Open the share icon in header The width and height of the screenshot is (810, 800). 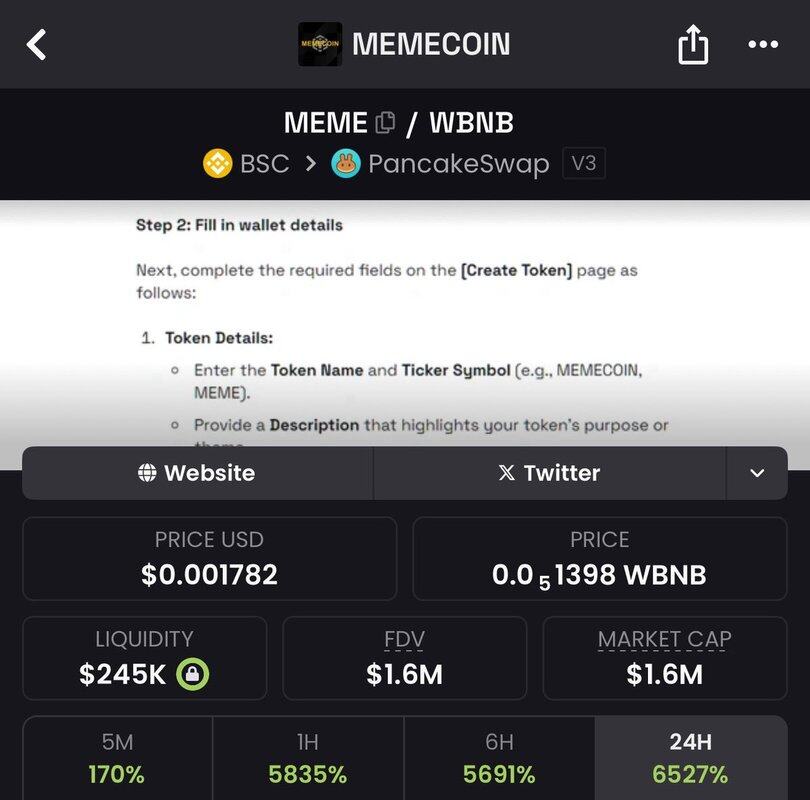pos(693,45)
